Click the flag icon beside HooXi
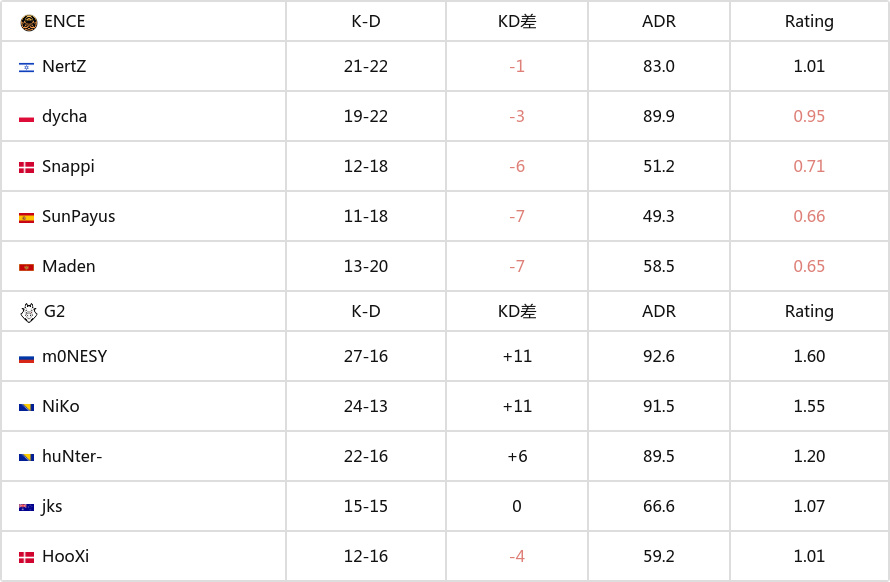 click(26, 557)
